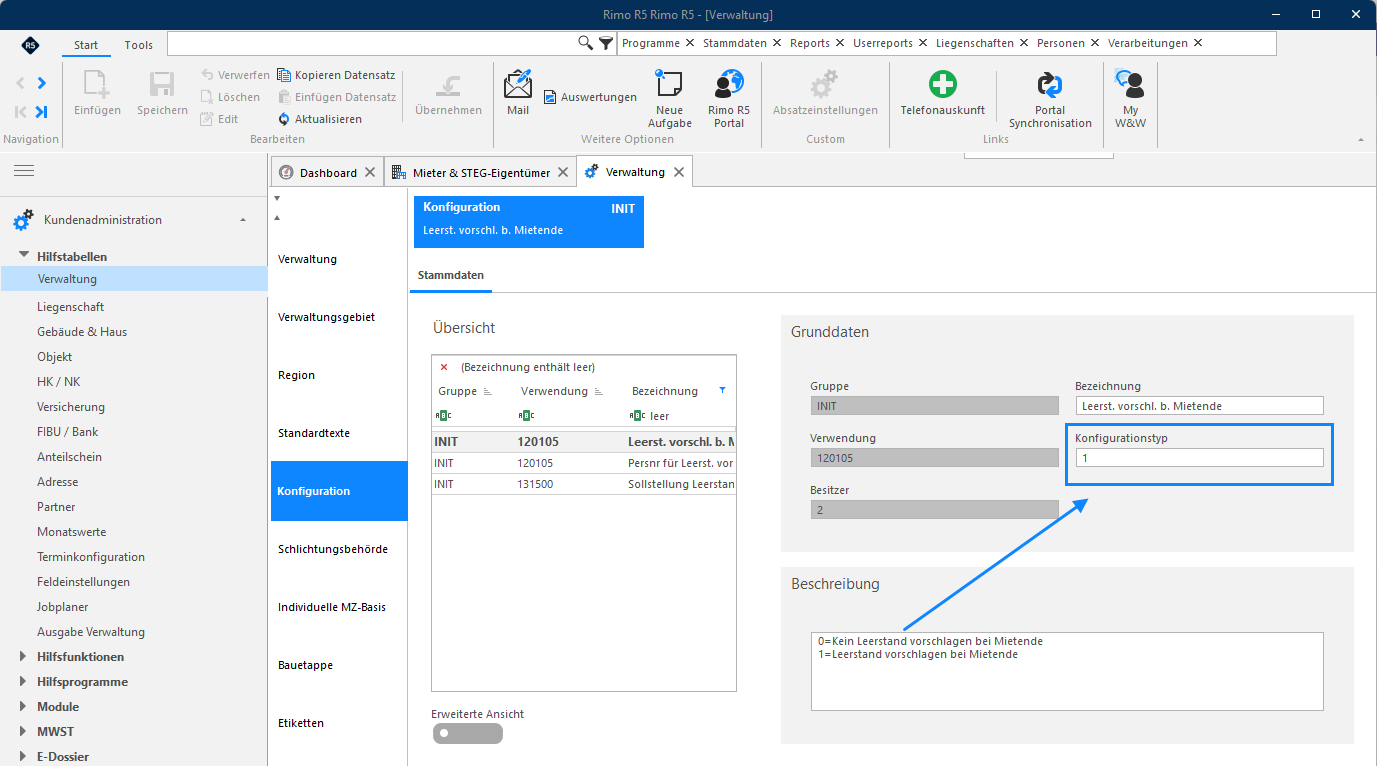Expand the MWST tree node
Viewport: 1377px width, 766px height.
pos(24,732)
